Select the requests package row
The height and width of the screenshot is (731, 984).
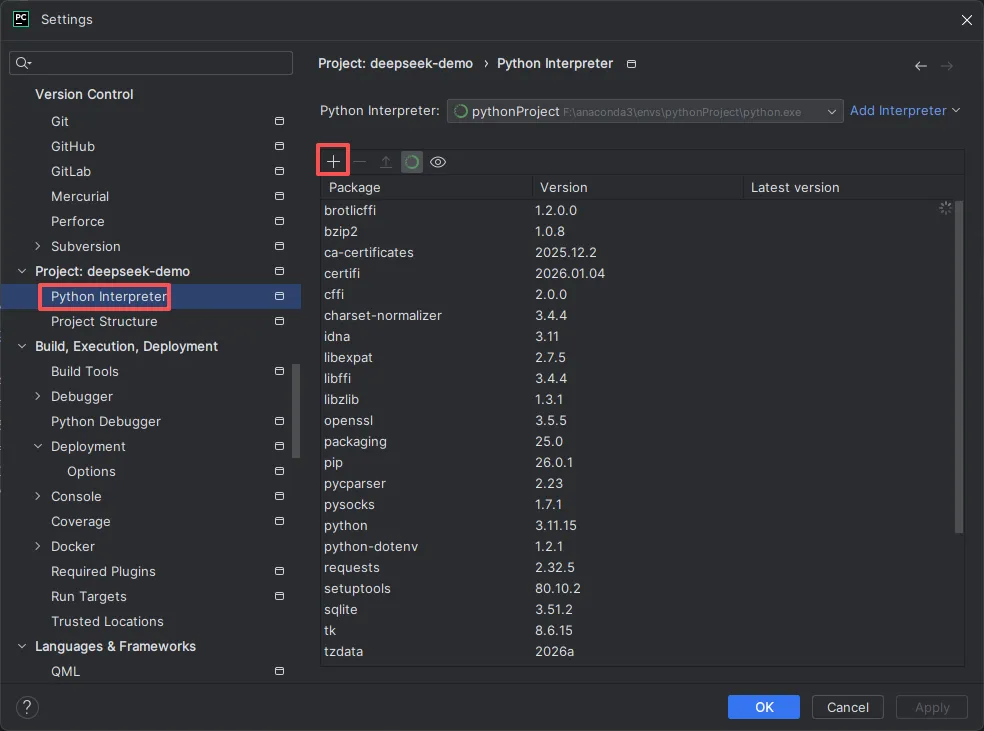[x=637, y=567]
